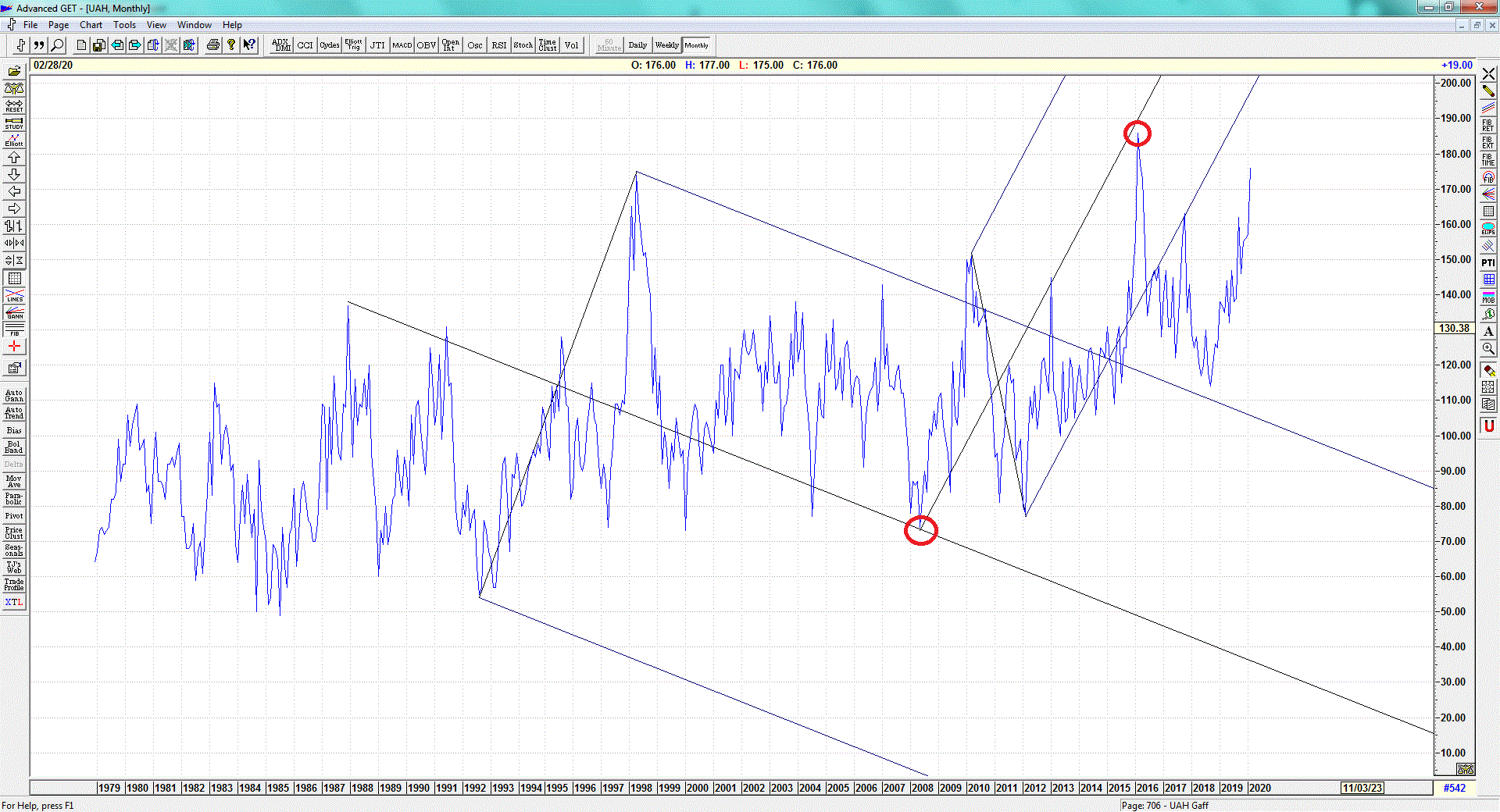Viewport: 1500px width, 812px height.
Task: Apply the Parabolic study
Action: click(x=14, y=499)
